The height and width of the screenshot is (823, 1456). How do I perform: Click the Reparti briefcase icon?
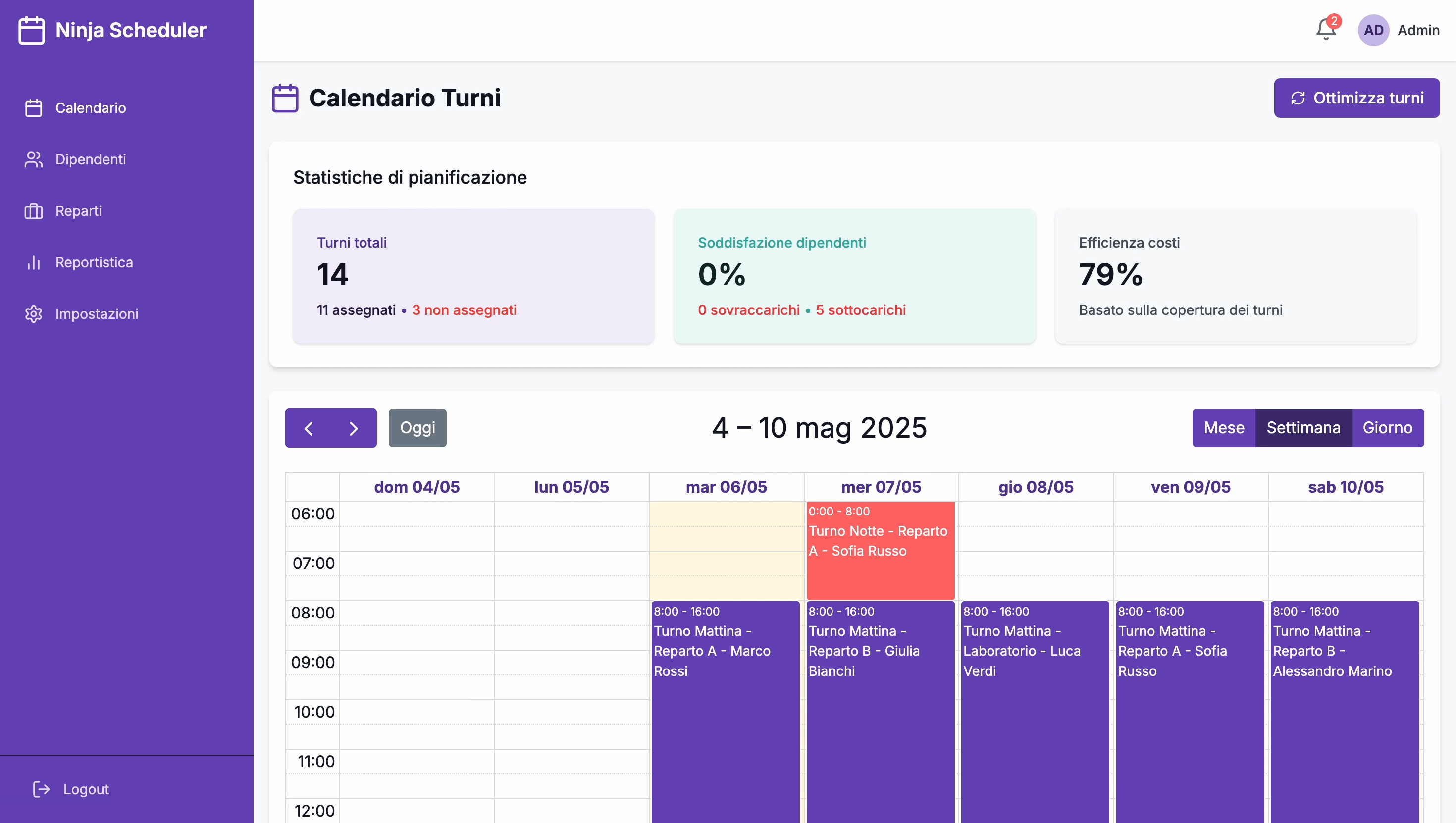tap(33, 211)
